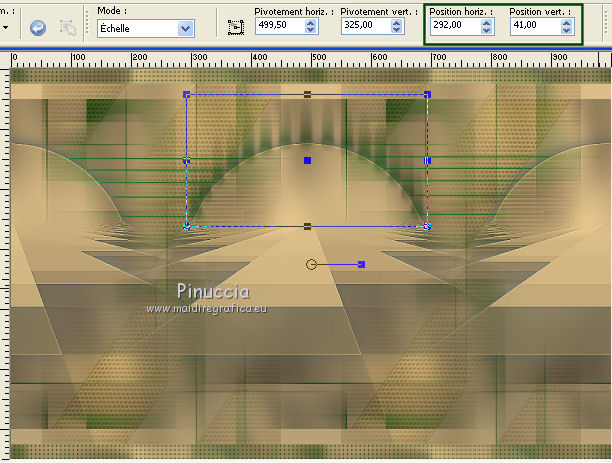Increase Position vert. with up arrow
This screenshot has height=463, width=612.
pos(567,23)
